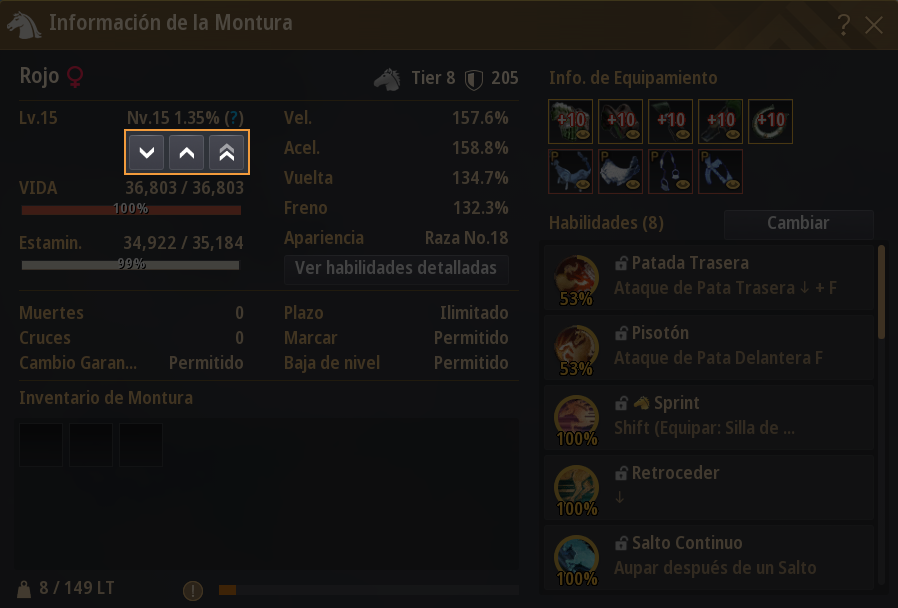Screen dimensions: 898x608
Task: Select the Salto Continuo skill icon
Action: point(576,558)
